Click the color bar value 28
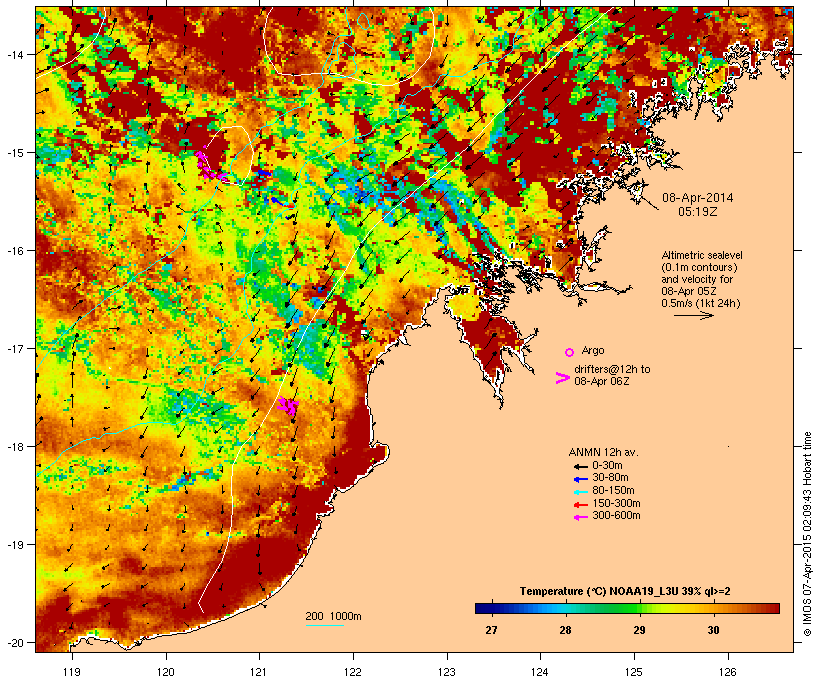 coord(565,630)
